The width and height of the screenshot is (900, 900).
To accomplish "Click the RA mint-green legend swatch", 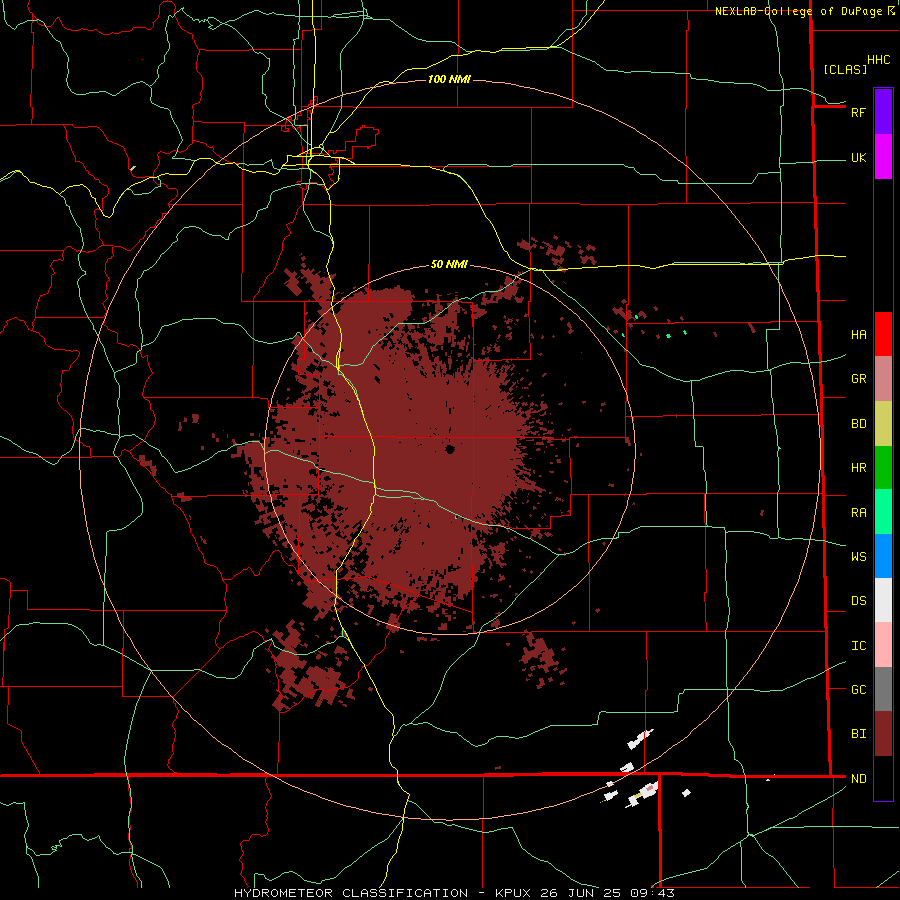I will click(x=883, y=512).
